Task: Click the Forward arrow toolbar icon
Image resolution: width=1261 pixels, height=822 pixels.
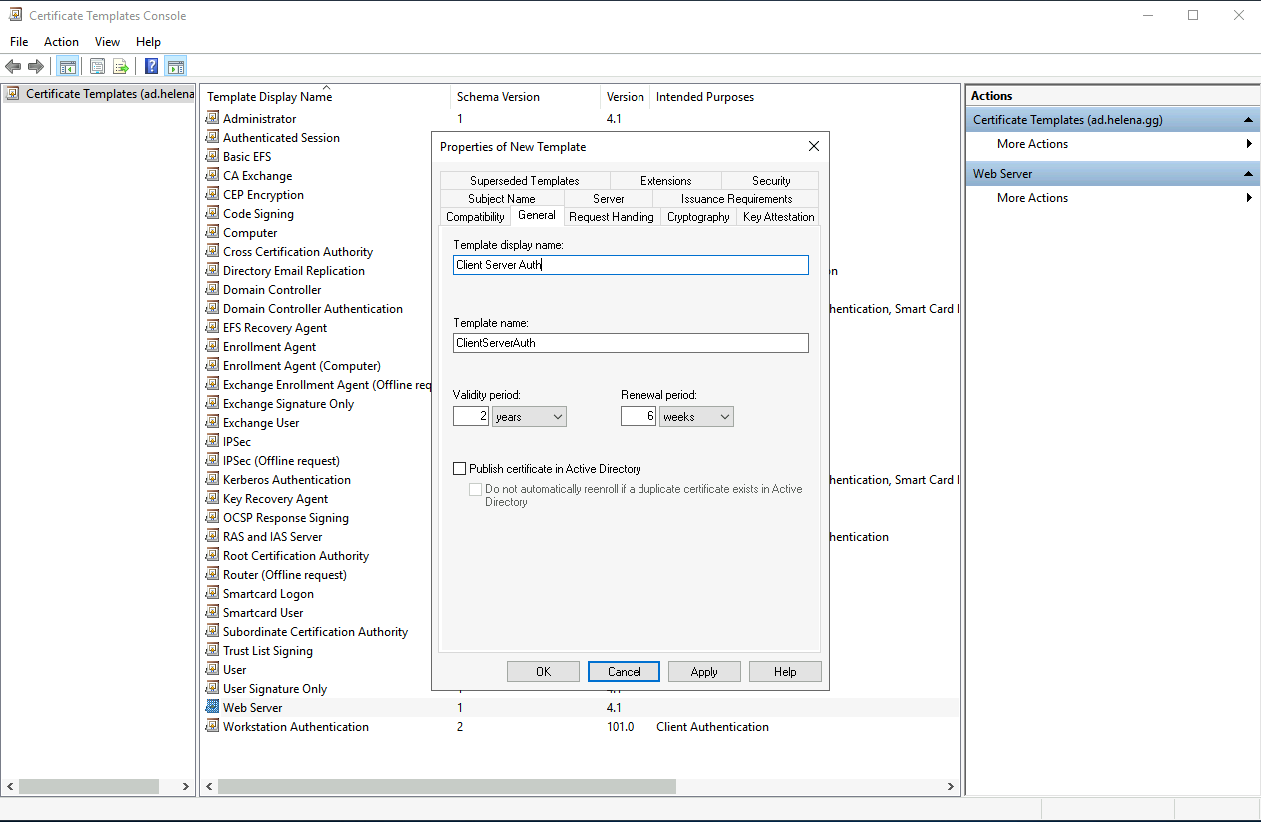Action: 36,67
